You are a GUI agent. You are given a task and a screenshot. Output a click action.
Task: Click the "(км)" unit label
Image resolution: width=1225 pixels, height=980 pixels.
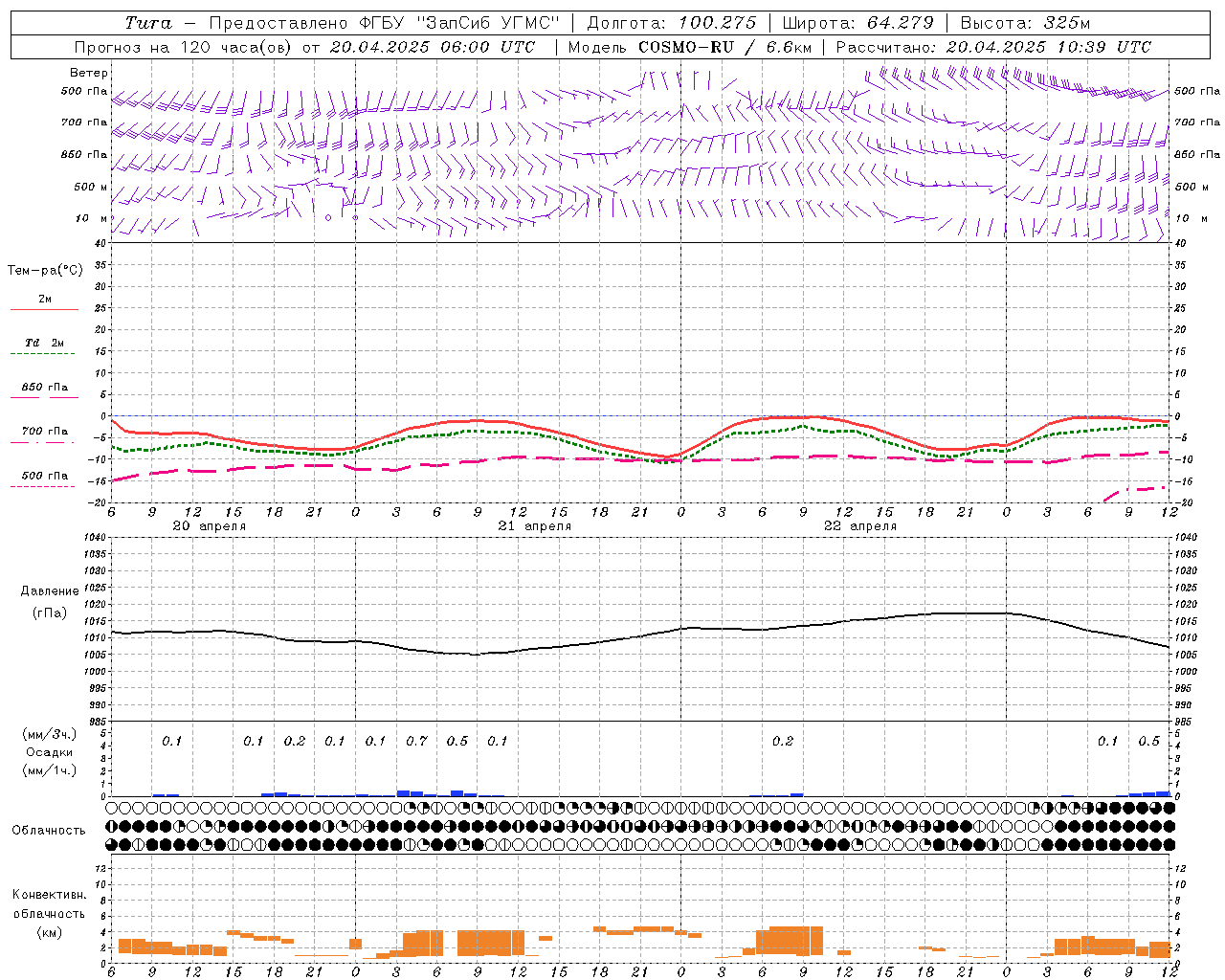[x=49, y=932]
